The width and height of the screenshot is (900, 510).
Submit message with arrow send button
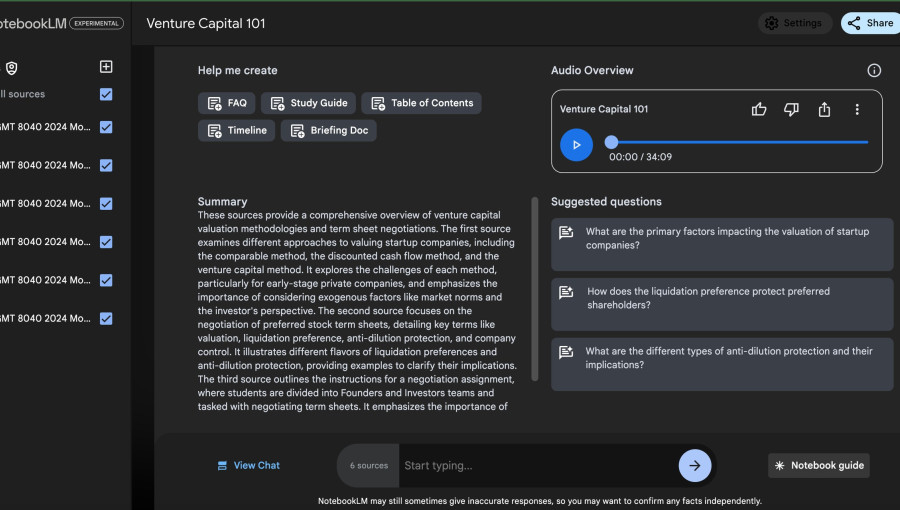(x=695, y=465)
